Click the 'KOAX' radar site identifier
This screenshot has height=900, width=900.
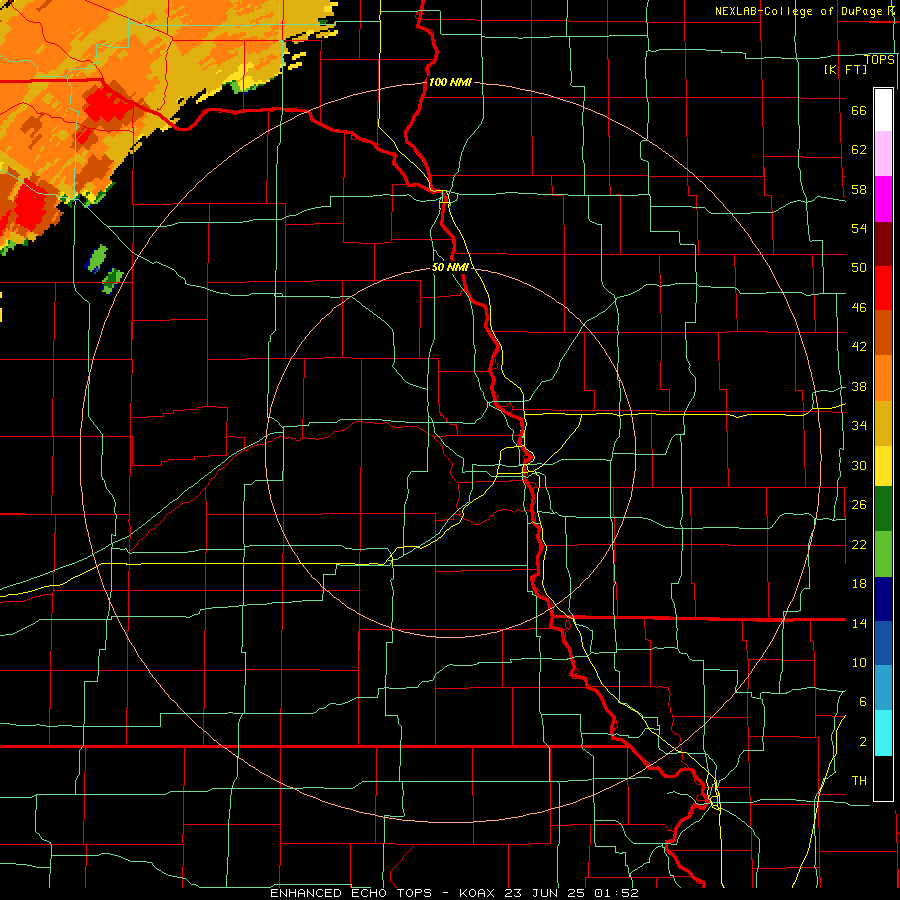pos(478,893)
